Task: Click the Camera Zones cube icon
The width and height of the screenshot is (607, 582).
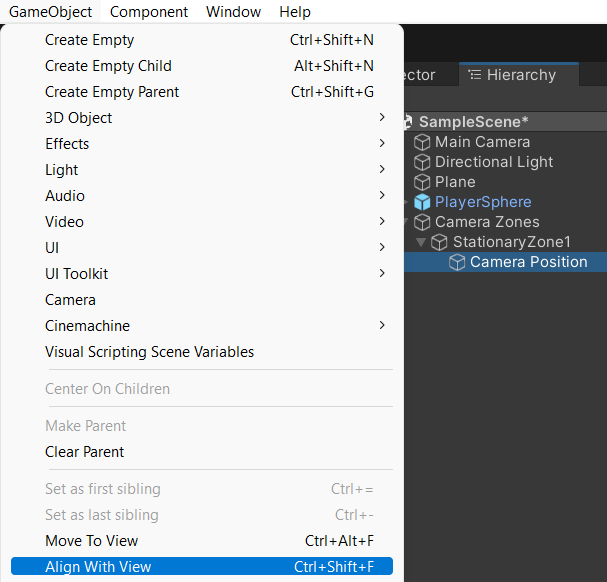Action: (x=422, y=222)
